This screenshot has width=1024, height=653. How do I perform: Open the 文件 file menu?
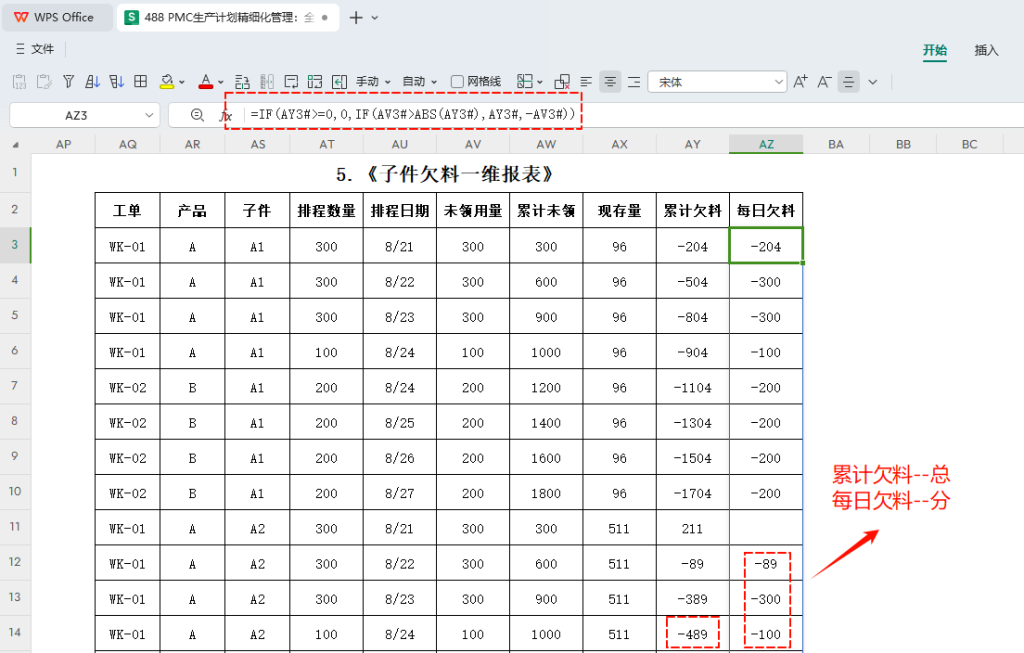35,49
